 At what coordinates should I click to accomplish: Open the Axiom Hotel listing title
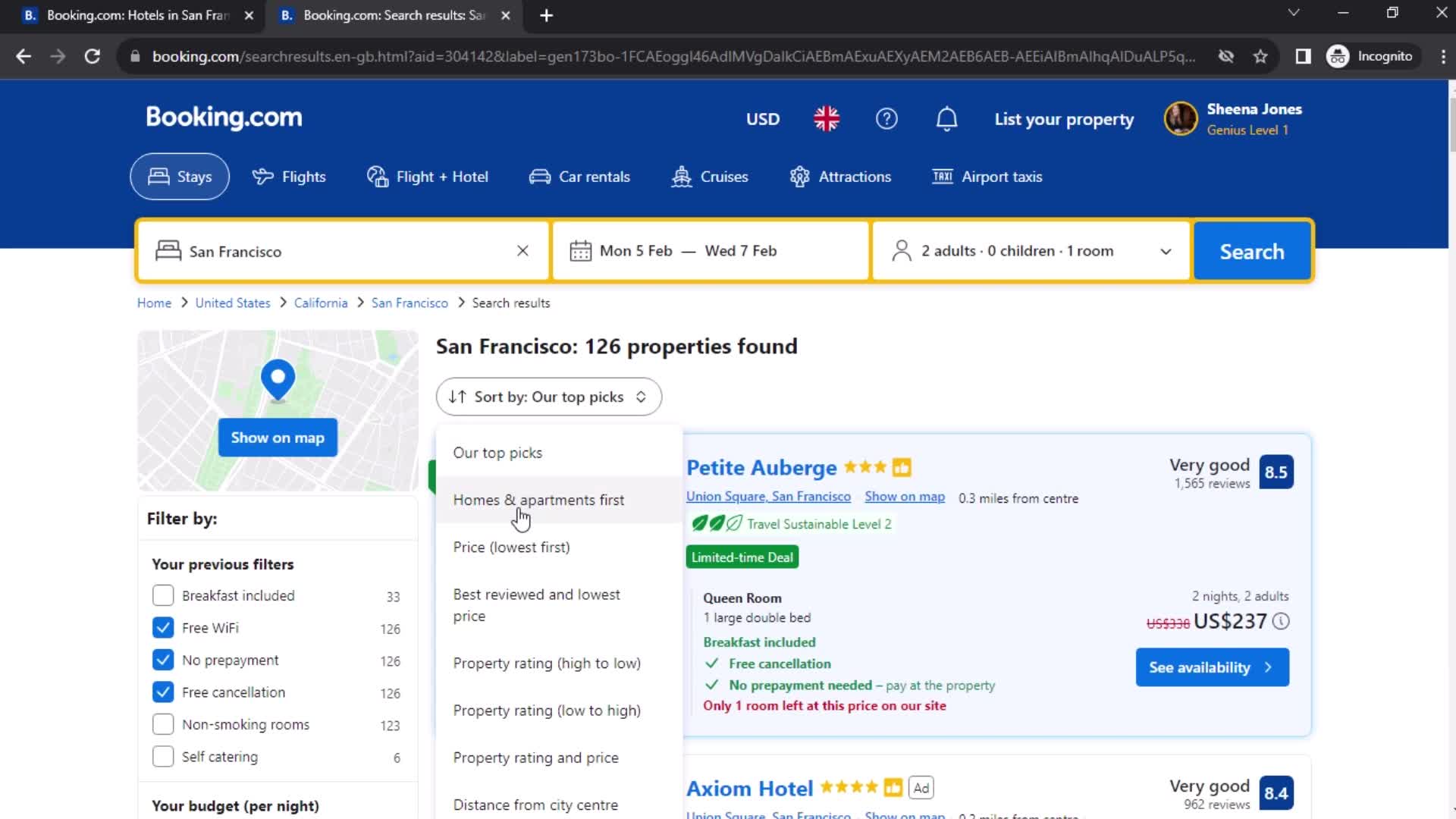tap(749, 789)
